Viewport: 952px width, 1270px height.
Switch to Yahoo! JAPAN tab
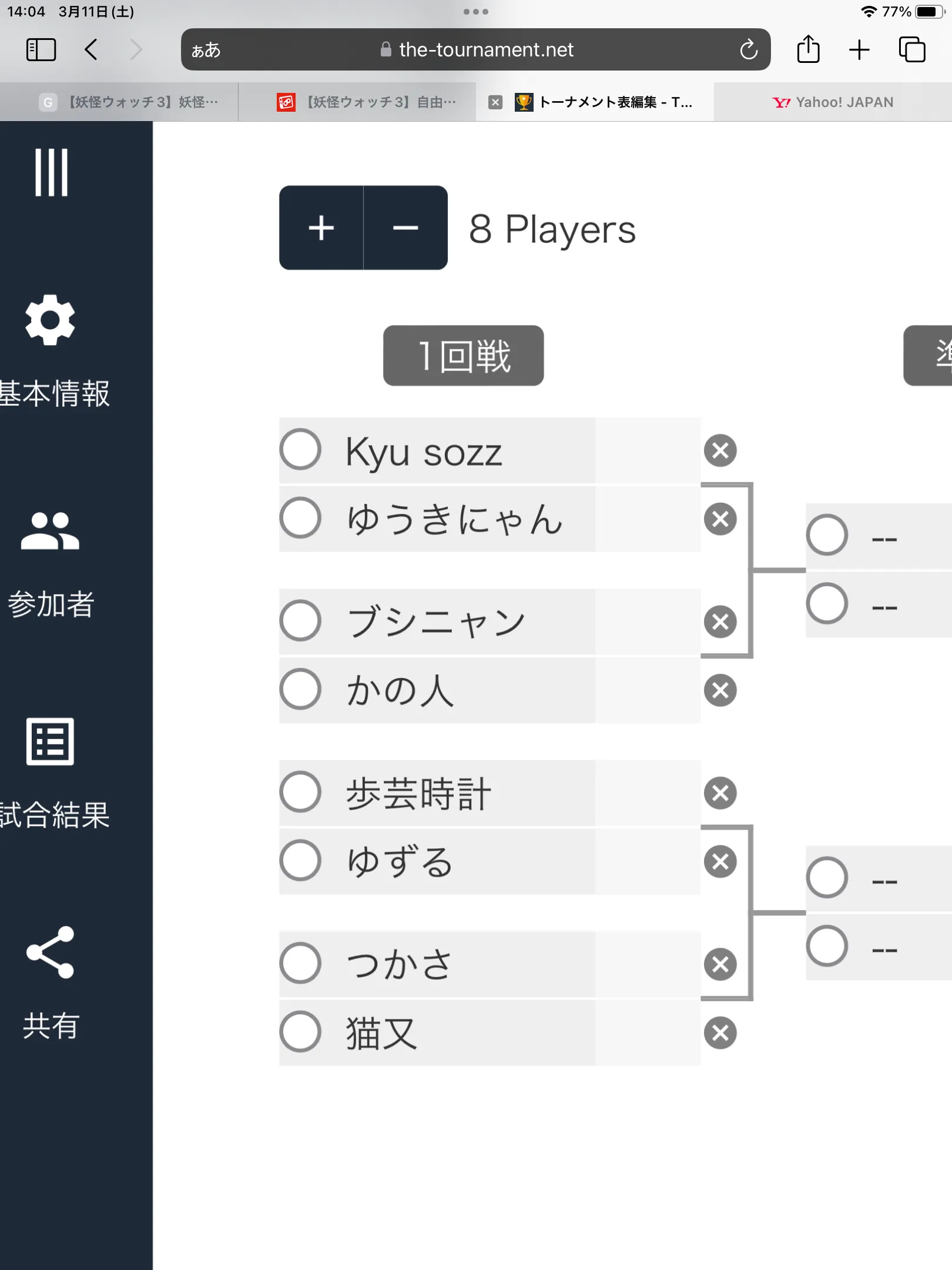[x=833, y=102]
